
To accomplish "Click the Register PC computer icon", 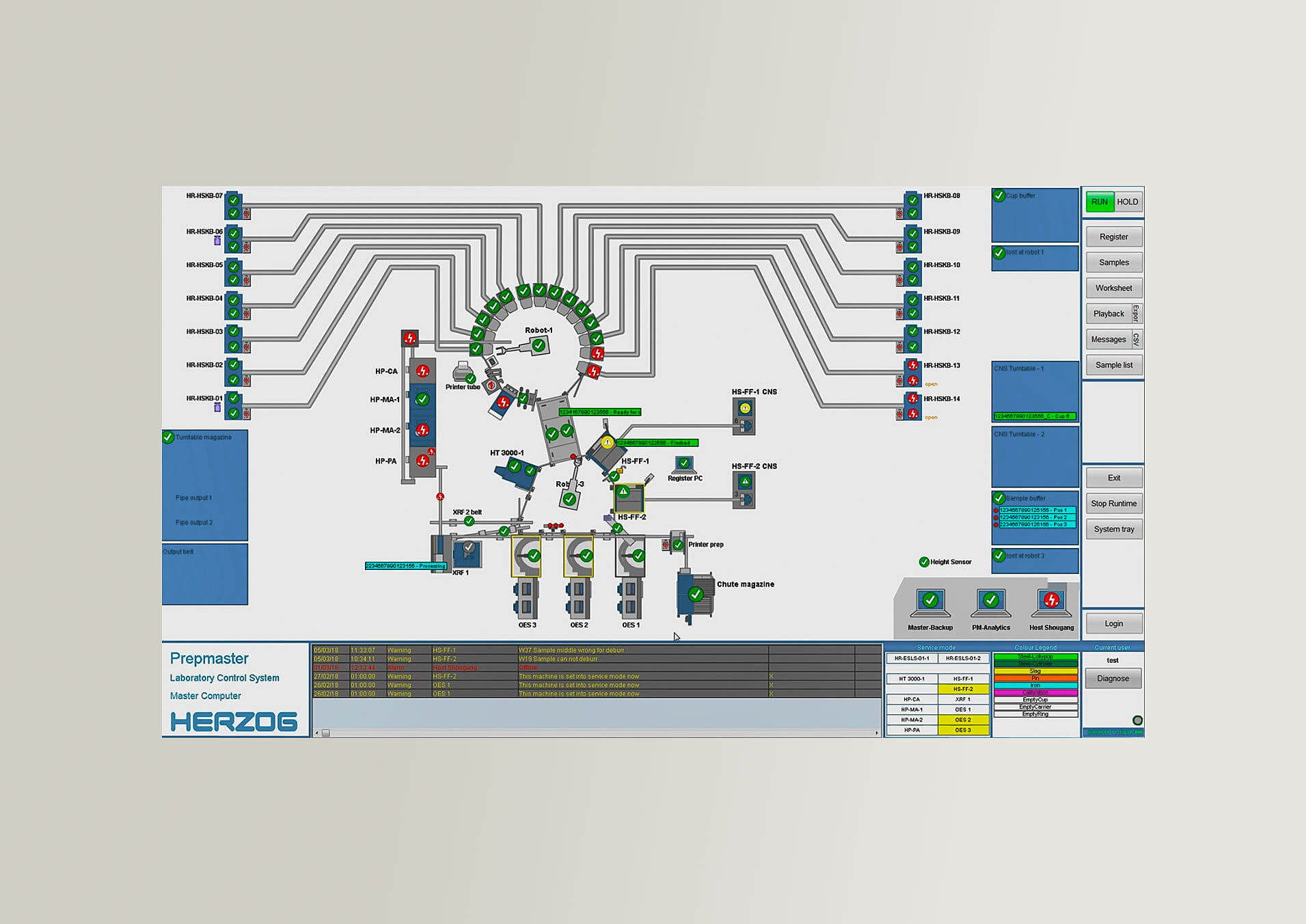I will click(684, 465).
